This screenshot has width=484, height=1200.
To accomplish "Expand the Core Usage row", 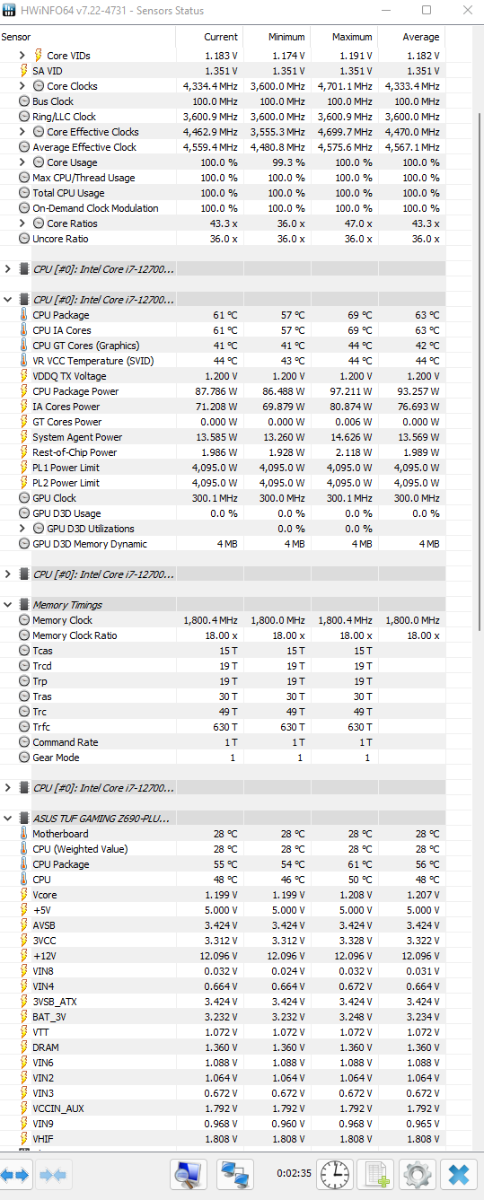I will (22, 162).
